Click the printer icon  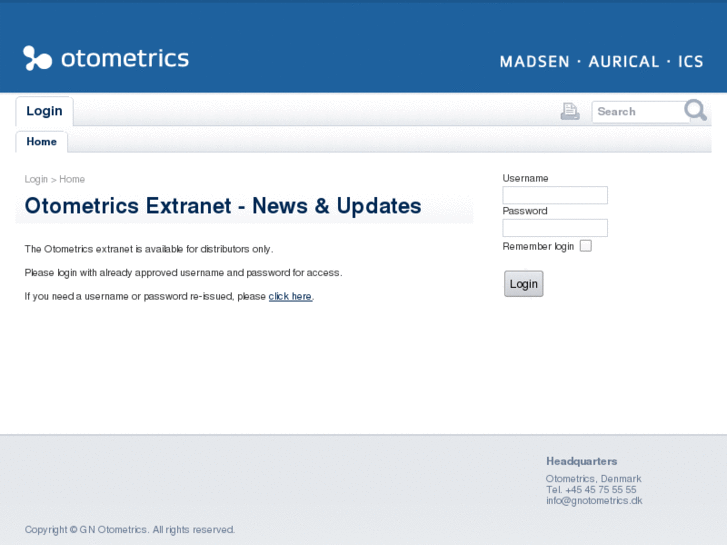click(x=570, y=111)
